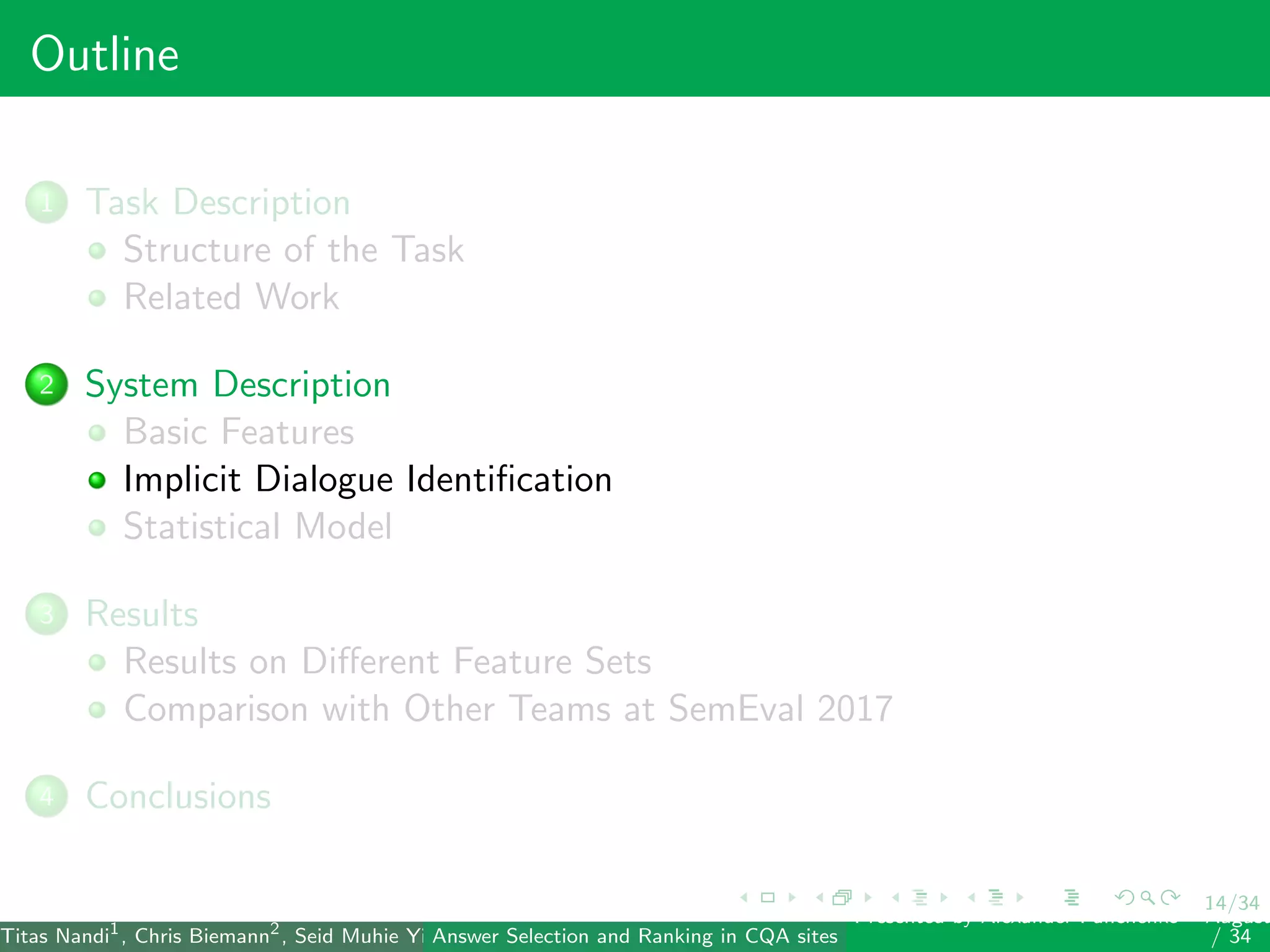Click the single slide rectangle icon
The image size is (1270, 952).
tap(768, 897)
